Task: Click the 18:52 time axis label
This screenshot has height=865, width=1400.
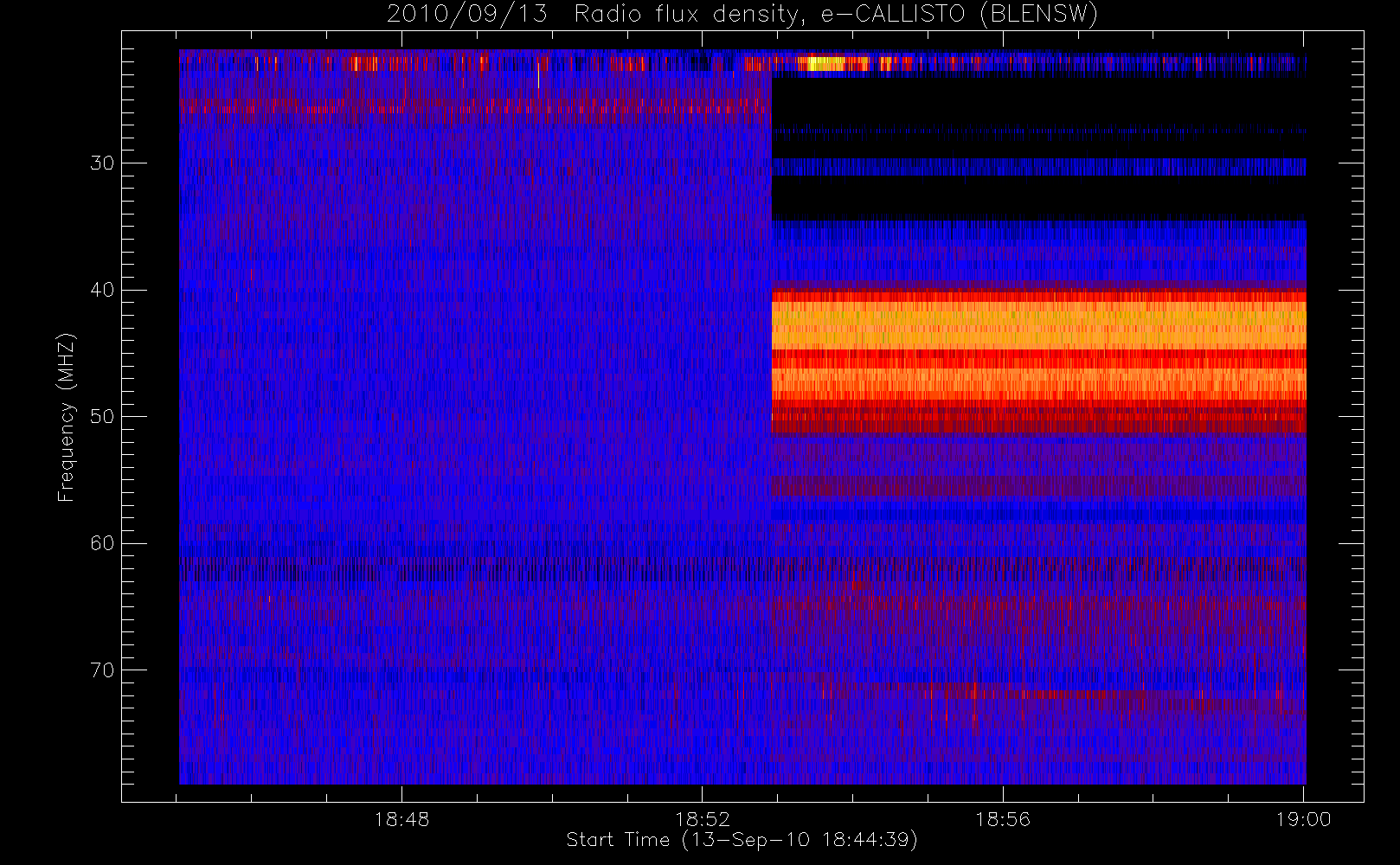Action: [702, 819]
